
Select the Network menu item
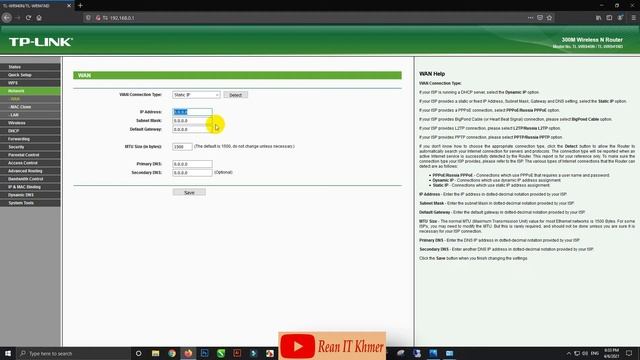[x=30, y=91]
